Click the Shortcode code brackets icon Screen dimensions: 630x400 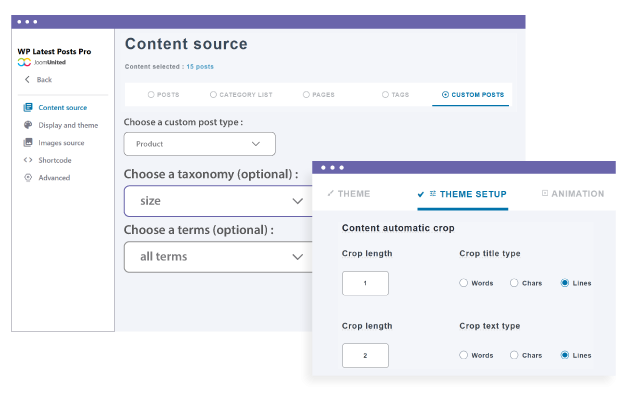click(x=28, y=160)
